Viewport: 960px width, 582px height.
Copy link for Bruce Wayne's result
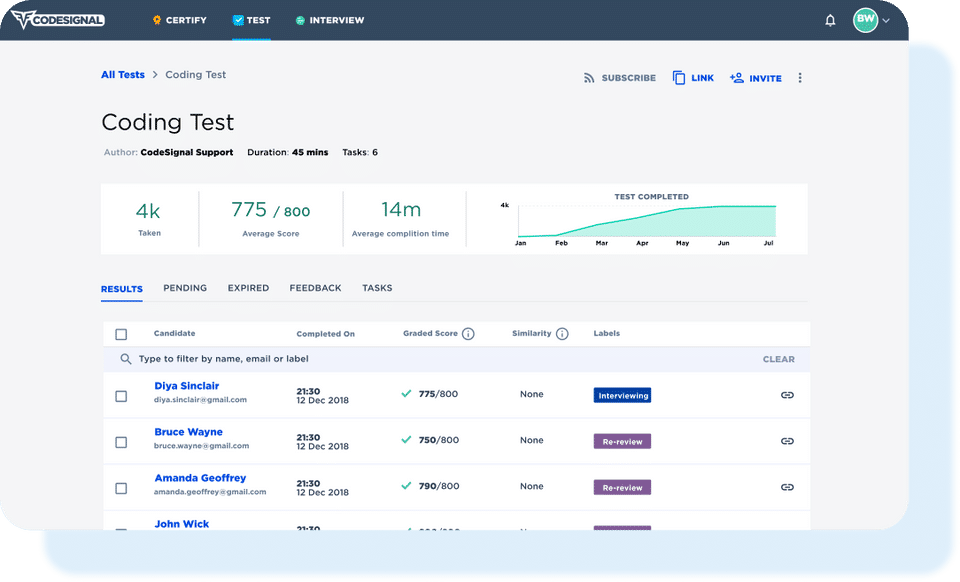[x=787, y=441]
